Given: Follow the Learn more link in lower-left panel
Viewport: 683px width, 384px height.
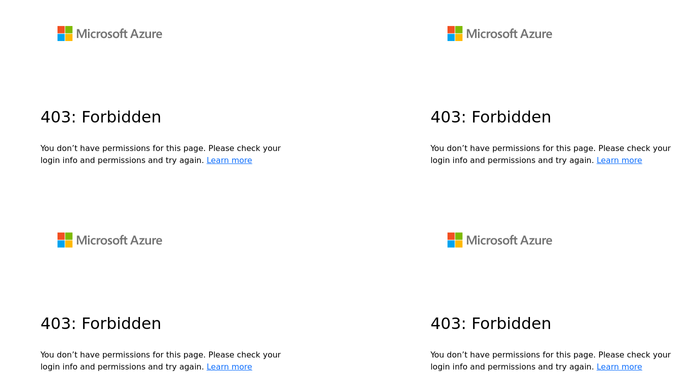Looking at the screenshot, I should click(x=229, y=367).
